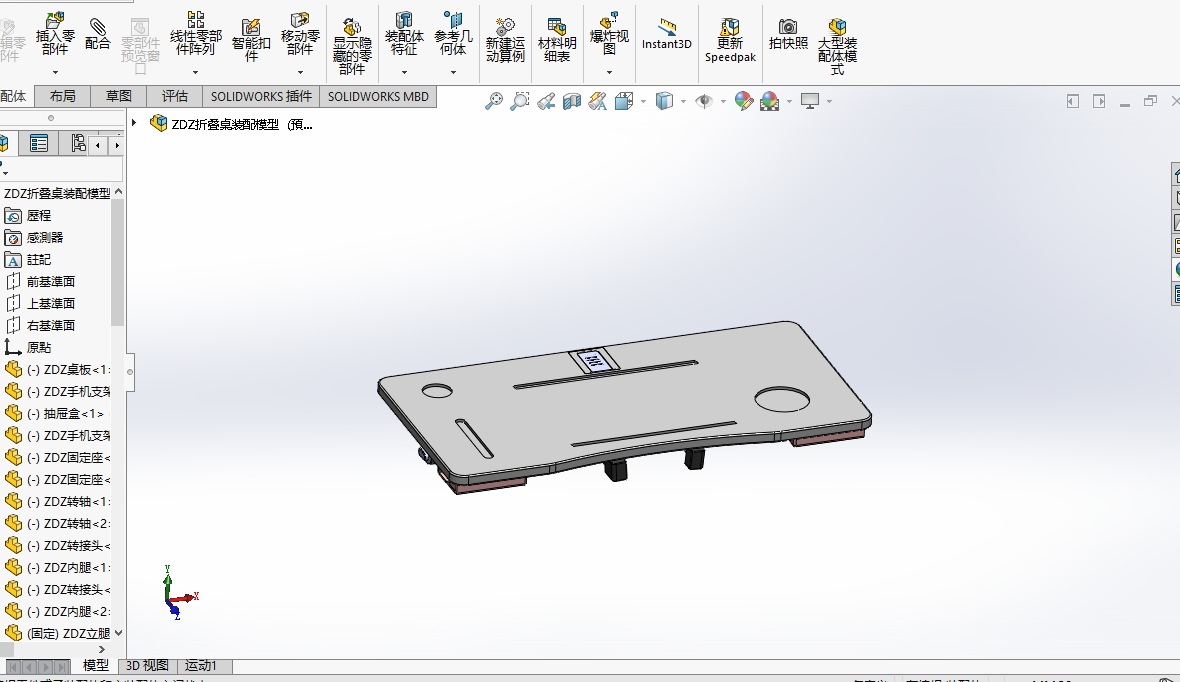Switch to the 评估 tab
1180x682 pixels.
click(175, 96)
